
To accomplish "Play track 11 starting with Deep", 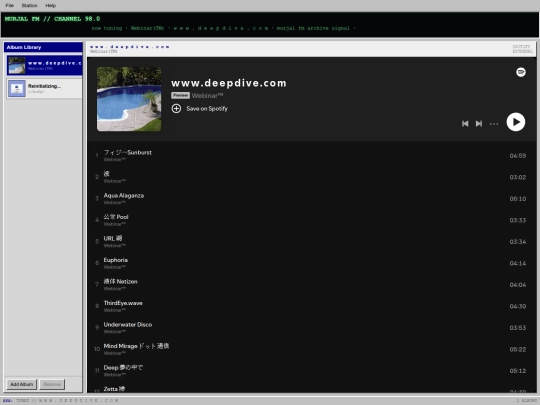I will click(x=312, y=371).
